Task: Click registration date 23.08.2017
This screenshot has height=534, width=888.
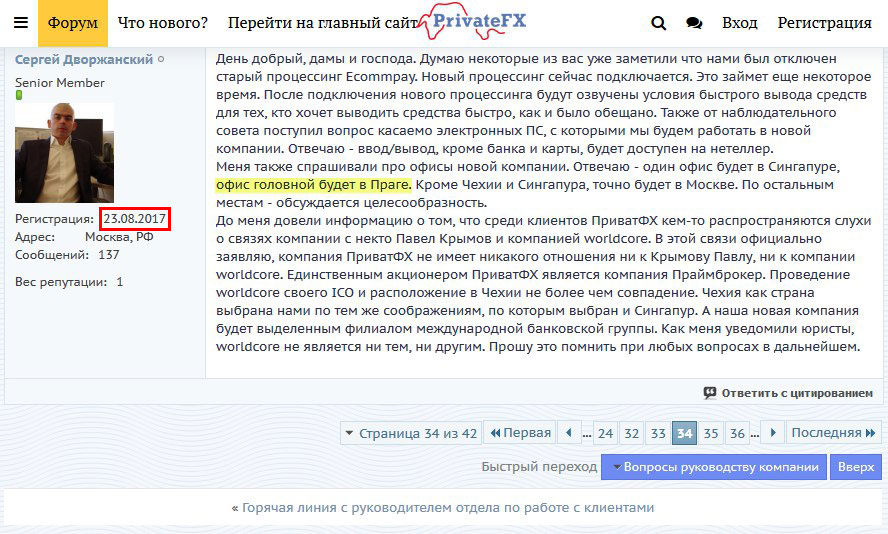Action: [x=134, y=219]
